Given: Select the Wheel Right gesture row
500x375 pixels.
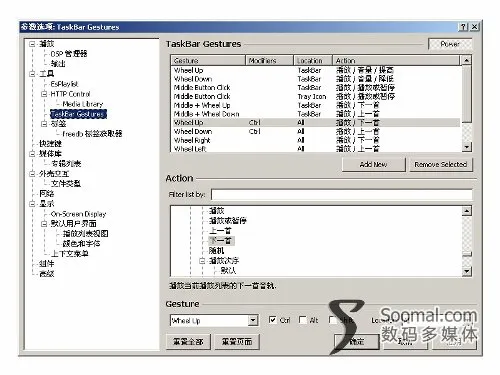Looking at the screenshot, I should 316,140.
